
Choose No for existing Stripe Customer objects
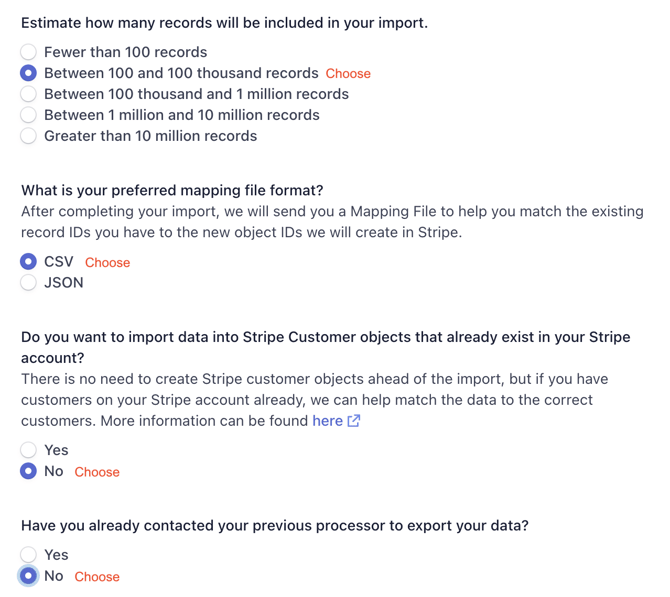pyautogui.click(x=28, y=471)
